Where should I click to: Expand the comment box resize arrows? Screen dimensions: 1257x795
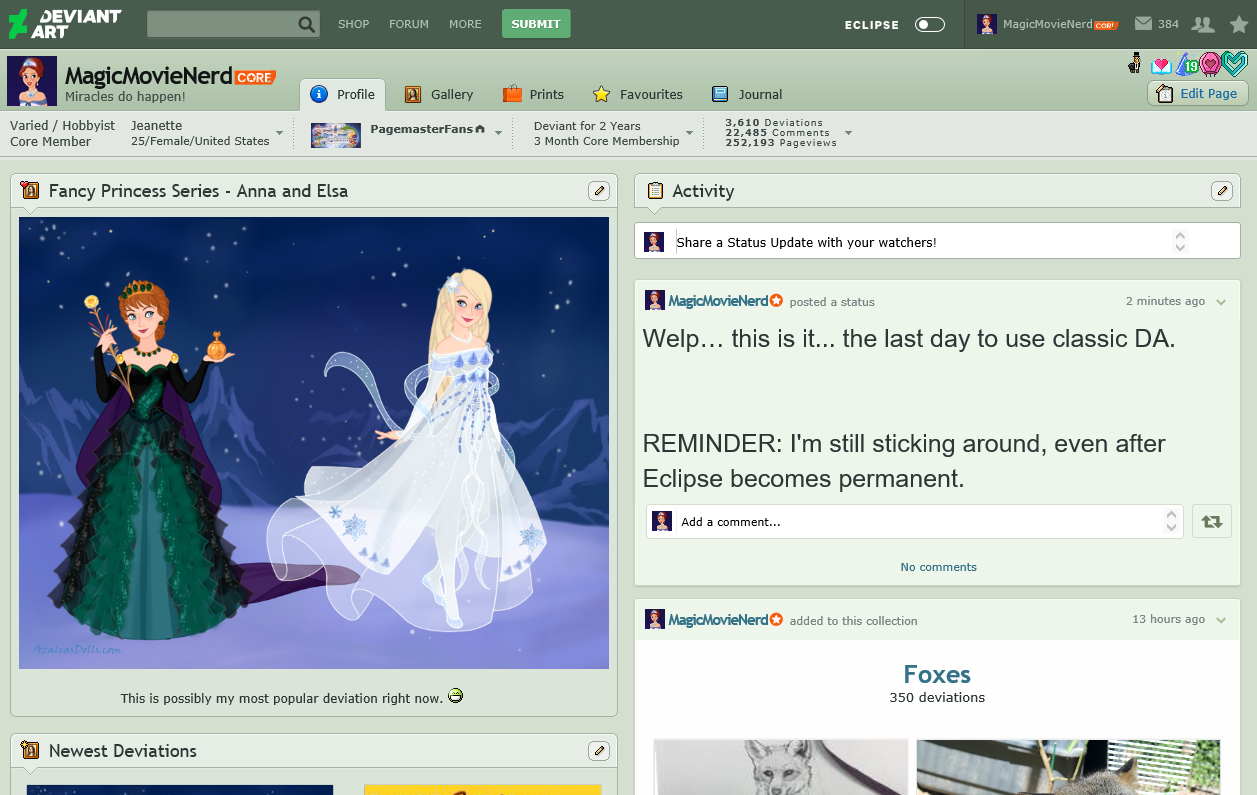point(1171,521)
